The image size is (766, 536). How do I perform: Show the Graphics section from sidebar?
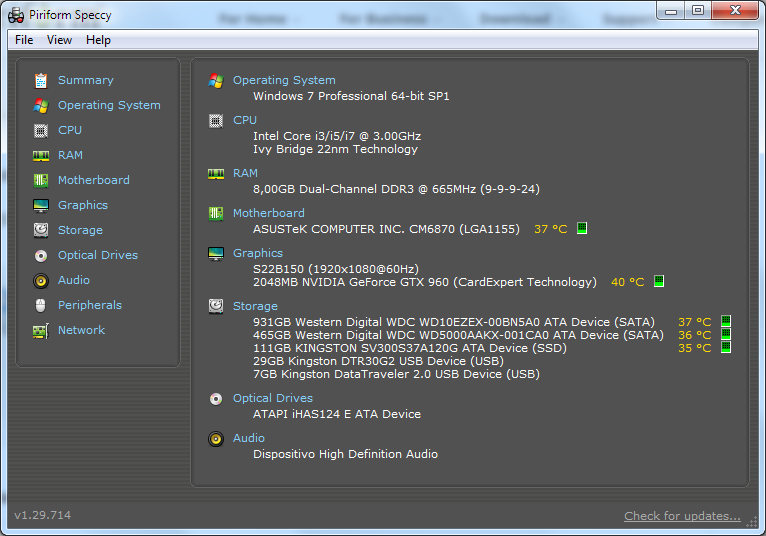coord(83,205)
